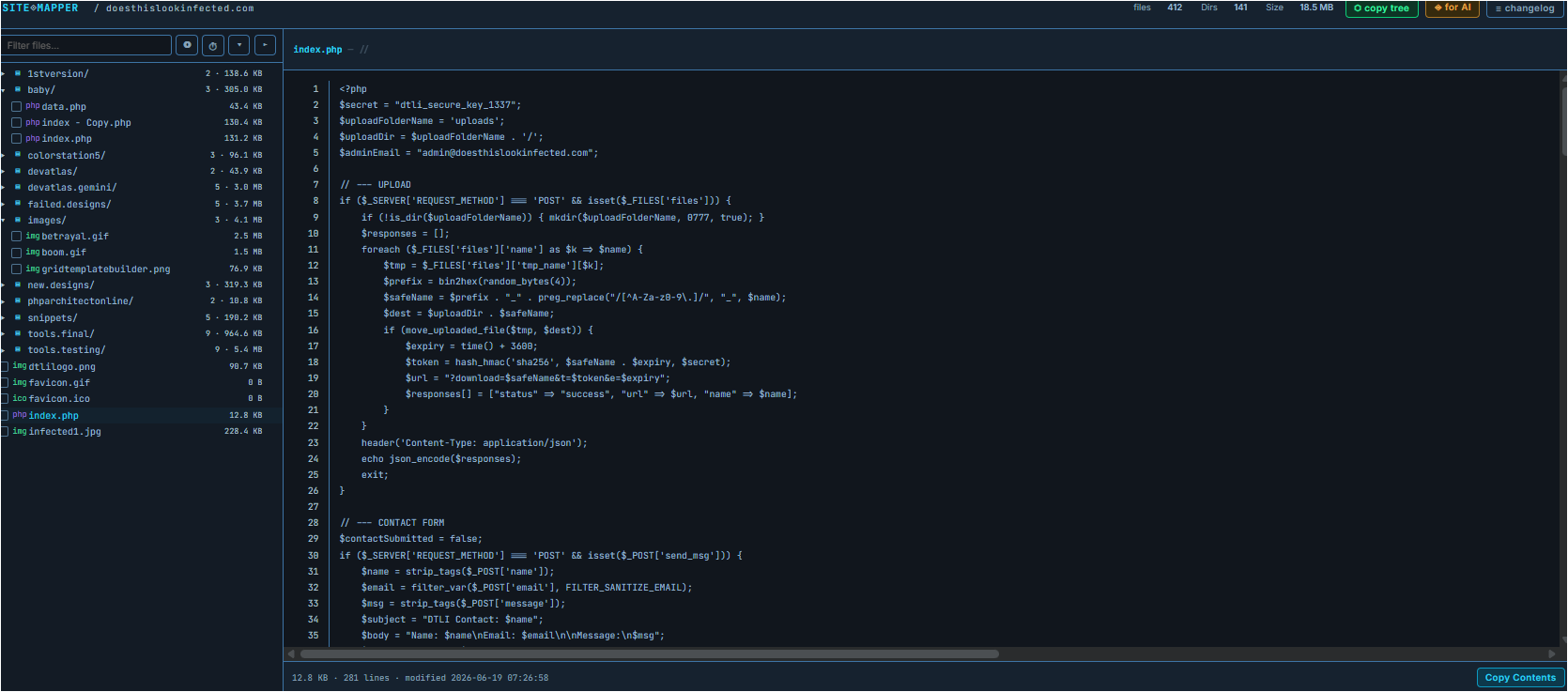Open the selected root index.php file (12.8 KB)
The height and width of the screenshot is (692, 1568).
[54, 415]
